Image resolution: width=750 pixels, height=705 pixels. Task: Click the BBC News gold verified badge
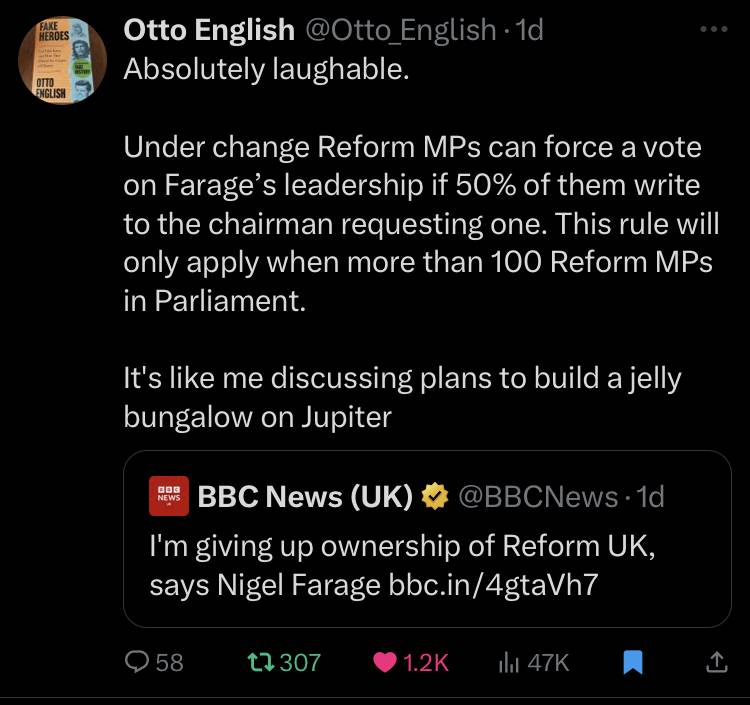[x=435, y=496]
